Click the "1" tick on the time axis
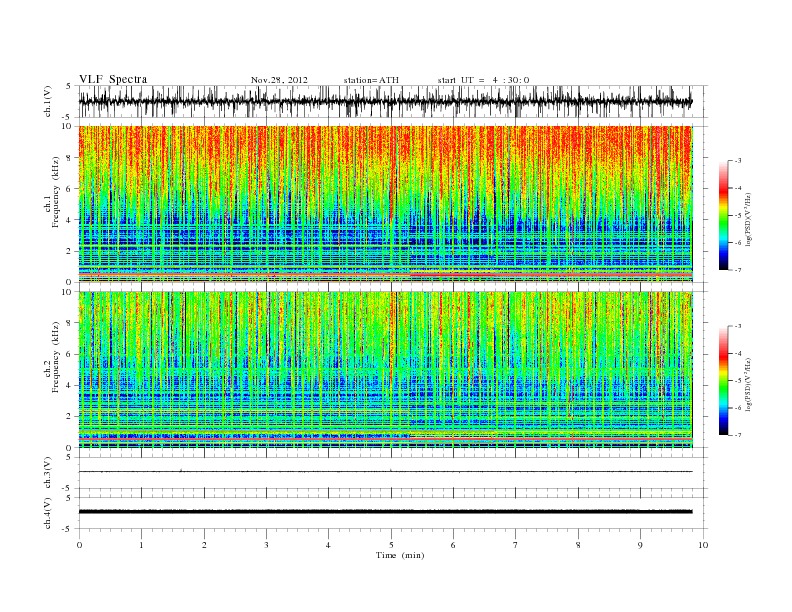 [x=142, y=545]
